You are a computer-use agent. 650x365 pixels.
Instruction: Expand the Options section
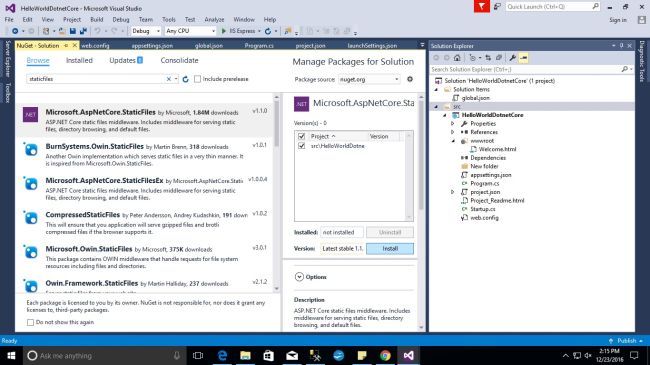point(299,277)
